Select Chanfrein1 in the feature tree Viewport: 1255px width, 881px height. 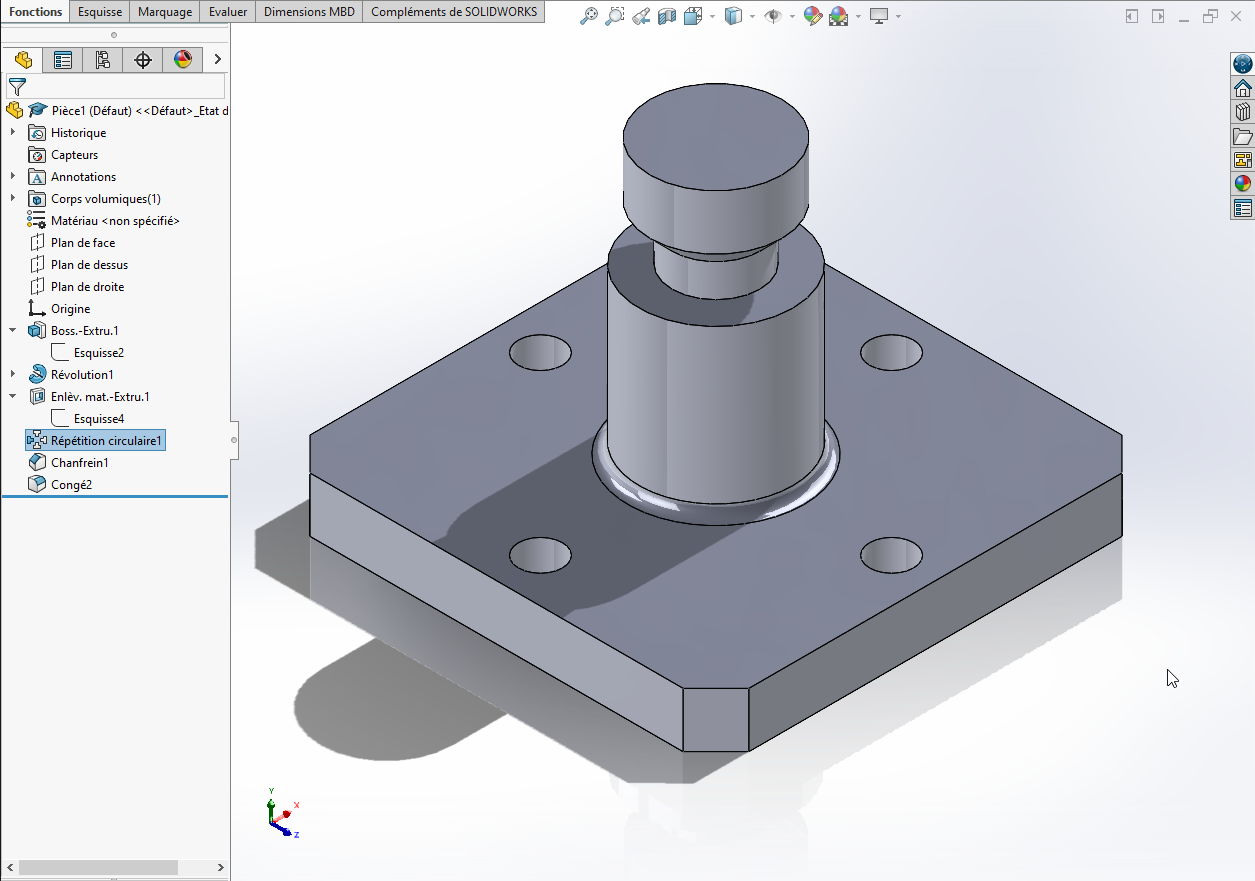[x=79, y=463]
